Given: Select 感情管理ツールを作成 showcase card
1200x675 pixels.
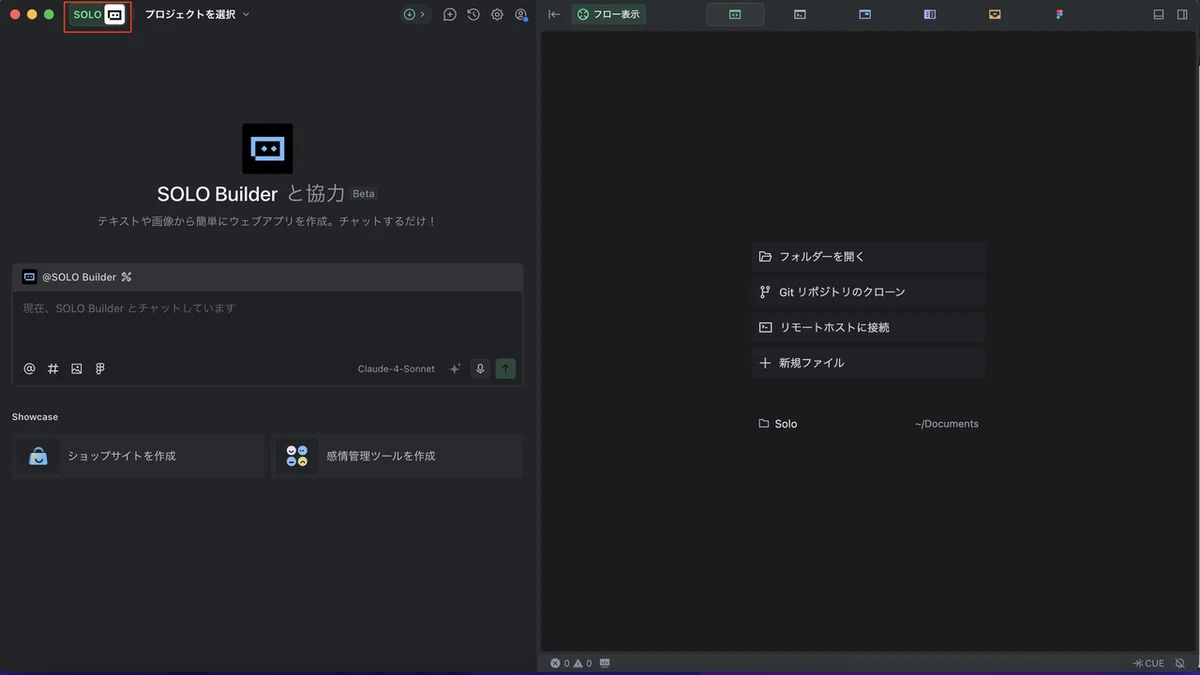Looking at the screenshot, I should tap(397, 456).
